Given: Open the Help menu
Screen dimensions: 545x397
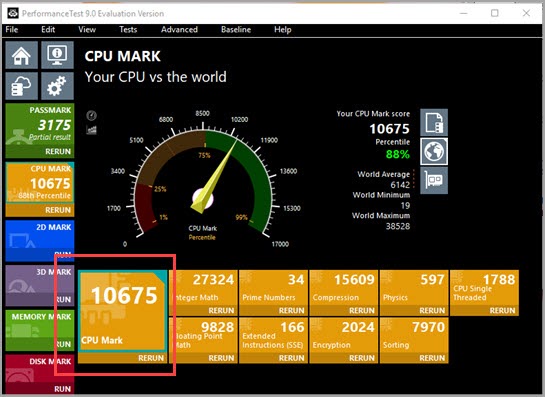Looking at the screenshot, I should click(x=283, y=30).
